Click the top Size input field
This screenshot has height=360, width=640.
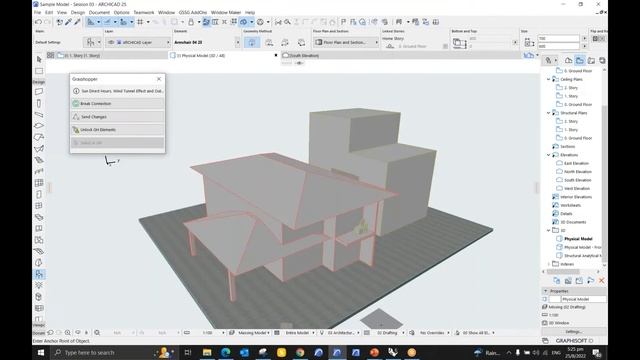[559, 38]
